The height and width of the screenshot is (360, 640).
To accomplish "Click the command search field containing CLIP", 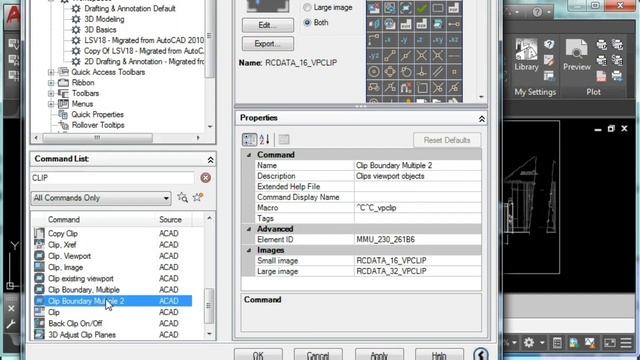I will tap(113, 178).
